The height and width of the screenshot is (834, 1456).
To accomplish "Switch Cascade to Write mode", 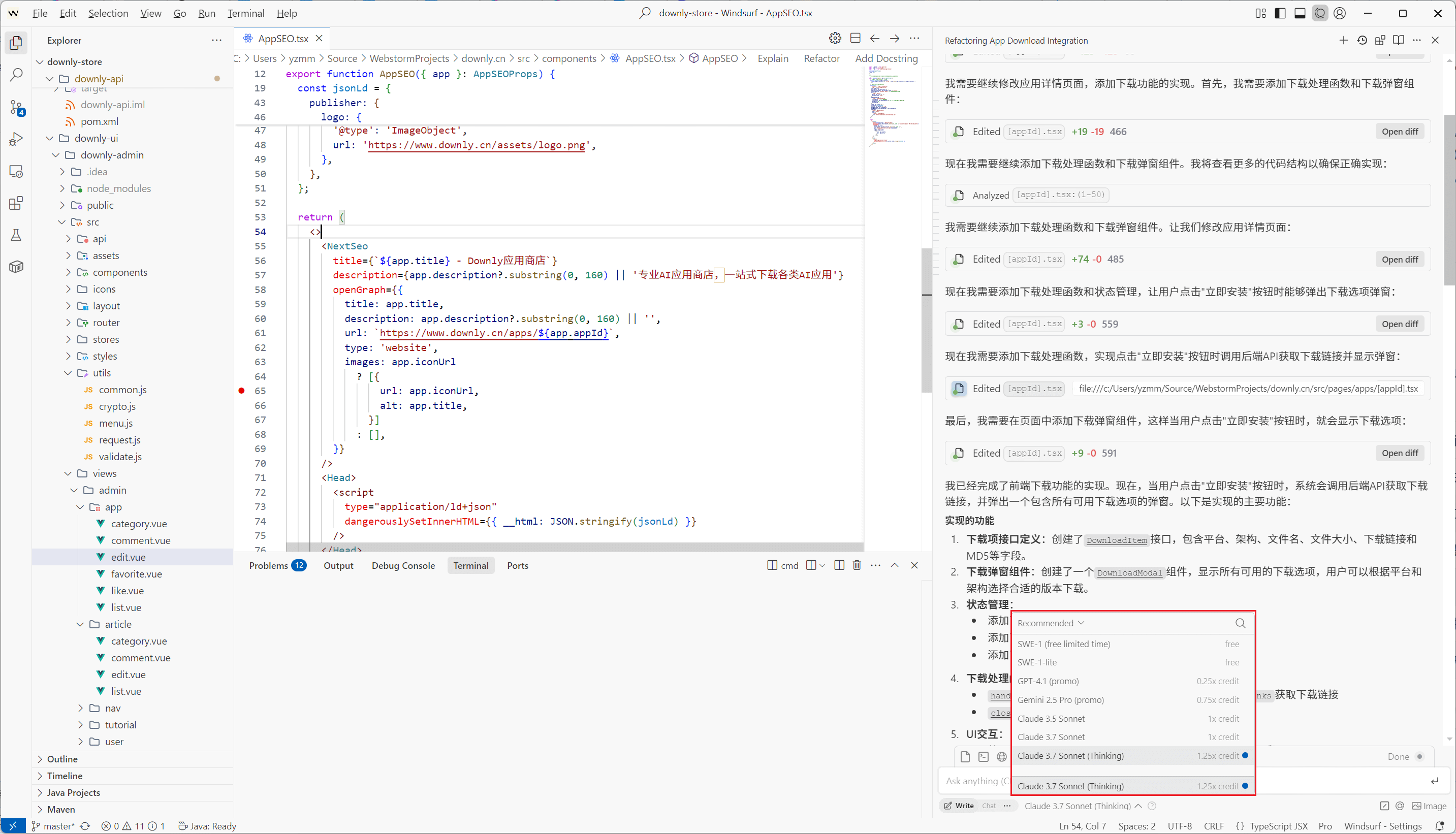I will coord(959,806).
